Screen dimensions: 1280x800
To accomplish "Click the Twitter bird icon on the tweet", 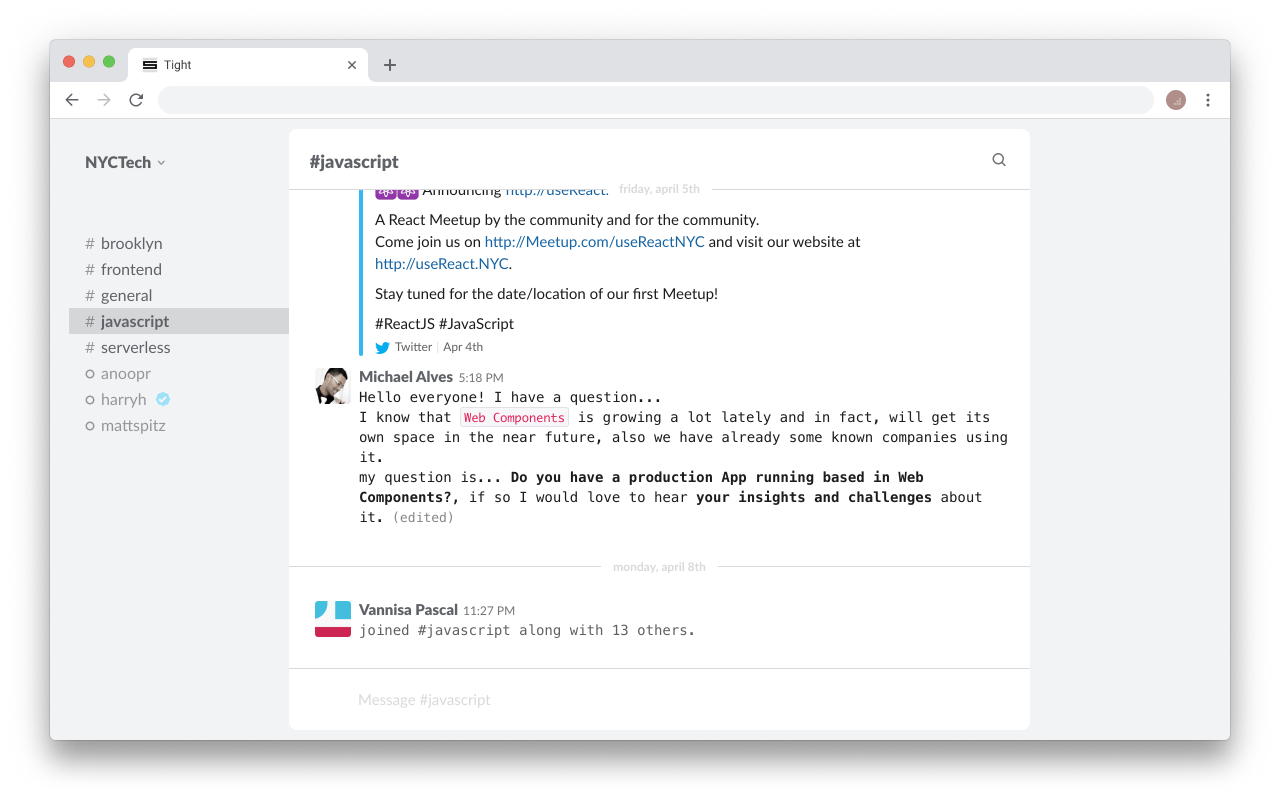I will pos(381,346).
